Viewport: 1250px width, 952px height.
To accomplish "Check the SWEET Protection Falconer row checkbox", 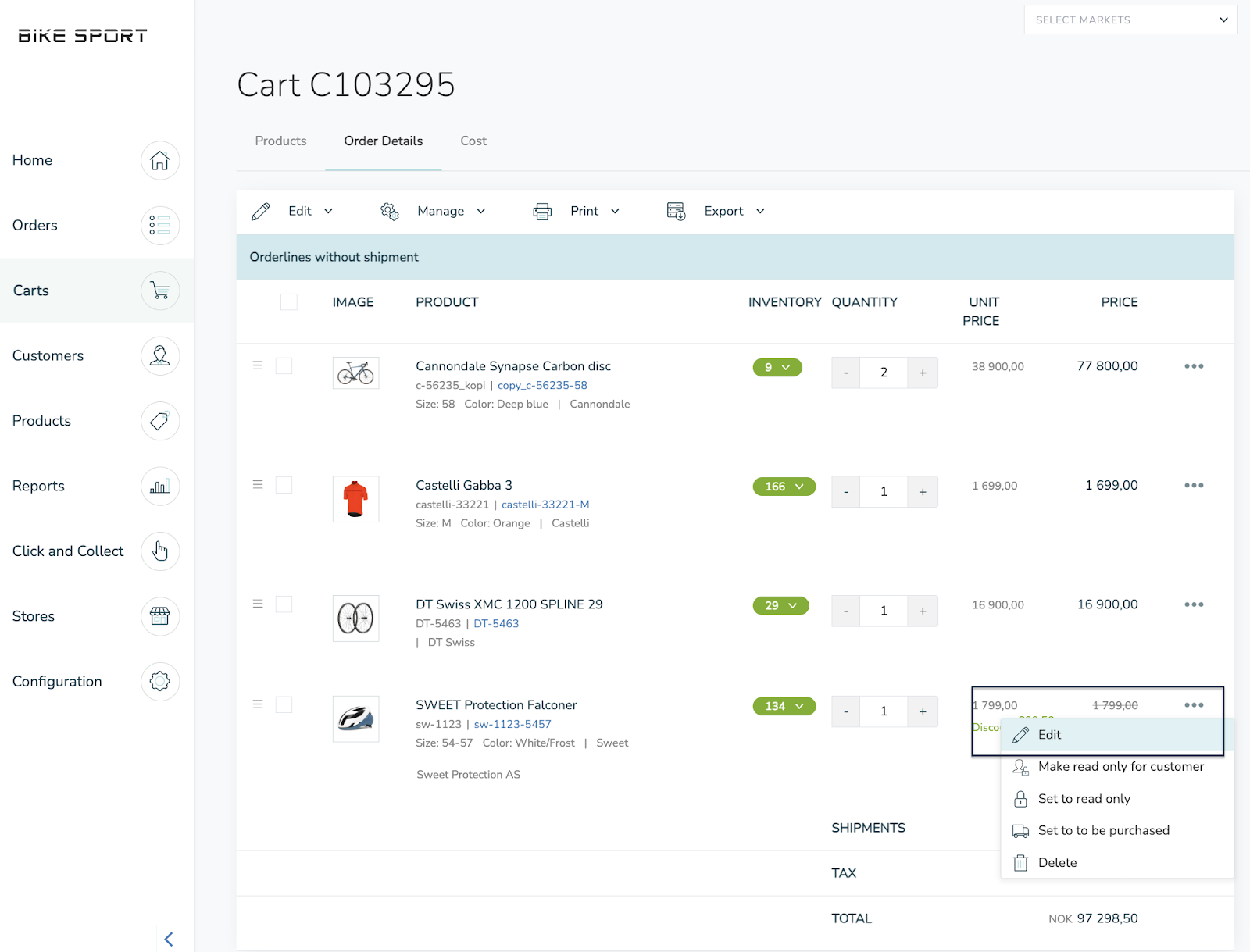I will coord(284,704).
